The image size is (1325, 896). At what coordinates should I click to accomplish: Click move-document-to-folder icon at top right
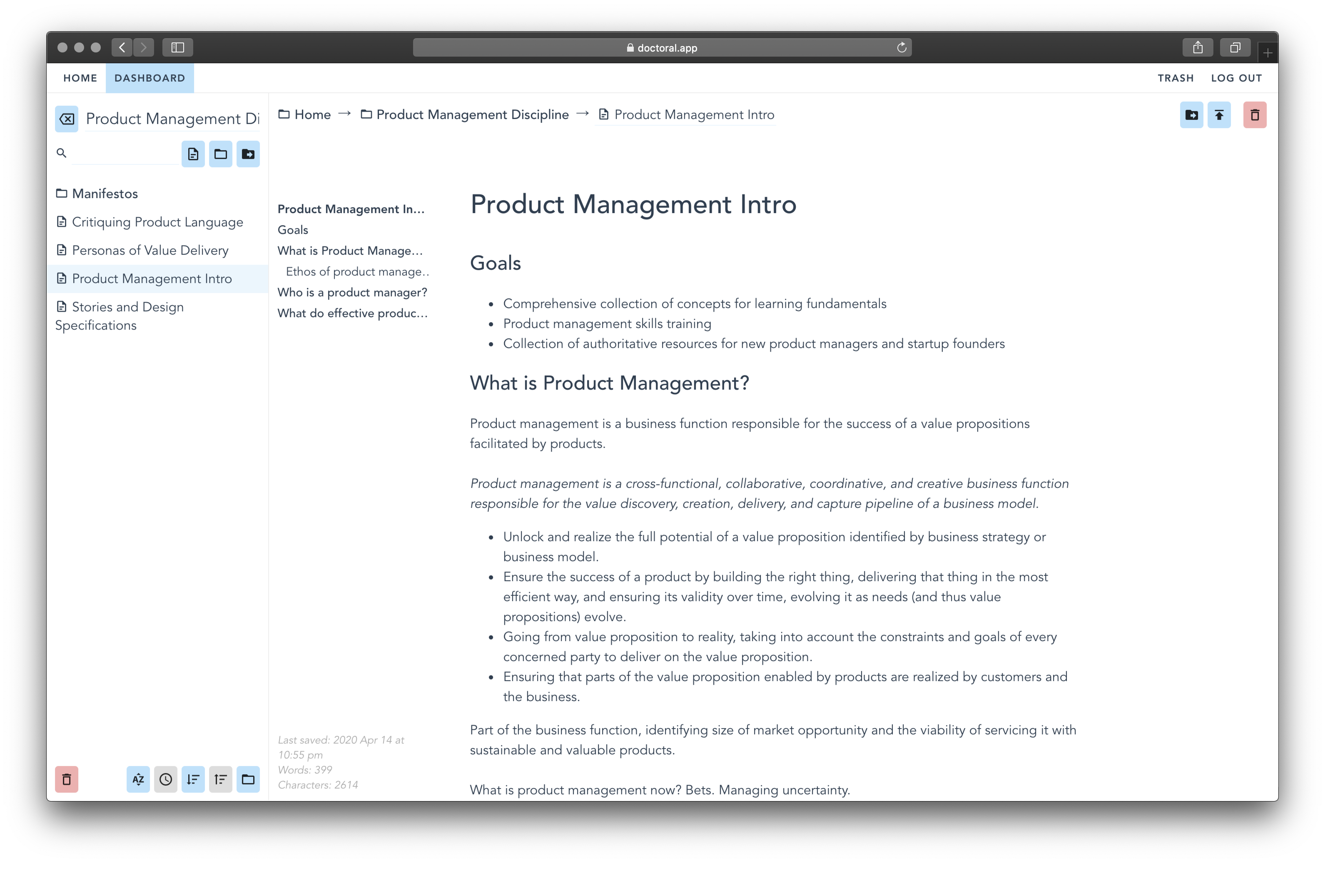click(x=1192, y=115)
